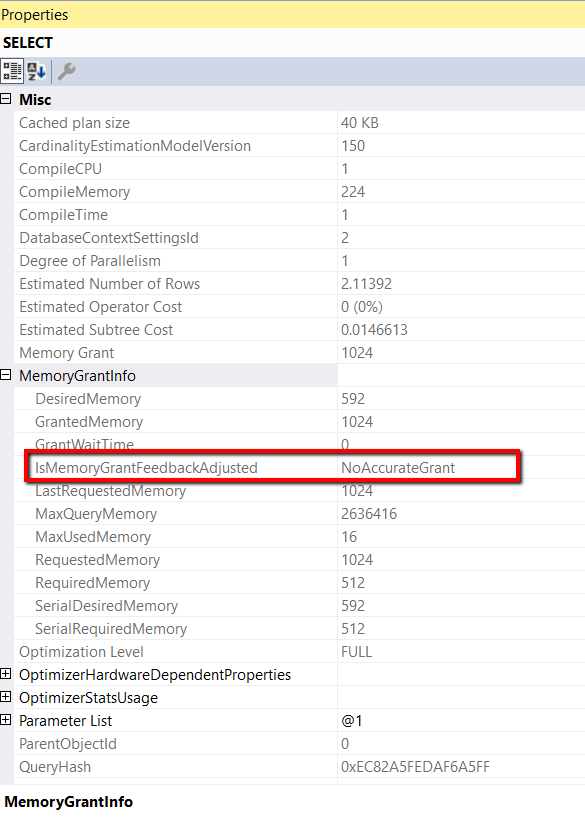Select the Degree of Parallelism row
This screenshot has height=828, width=585.
[299, 261]
